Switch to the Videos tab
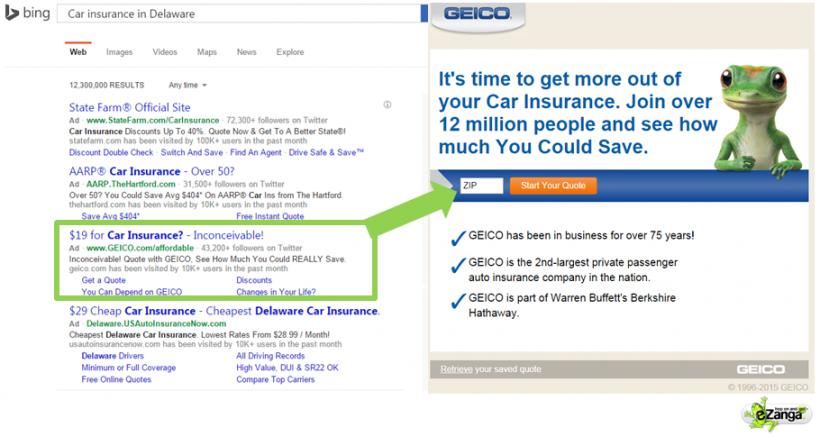Image resolution: width=820 pixels, height=436 pixels. 165,52
